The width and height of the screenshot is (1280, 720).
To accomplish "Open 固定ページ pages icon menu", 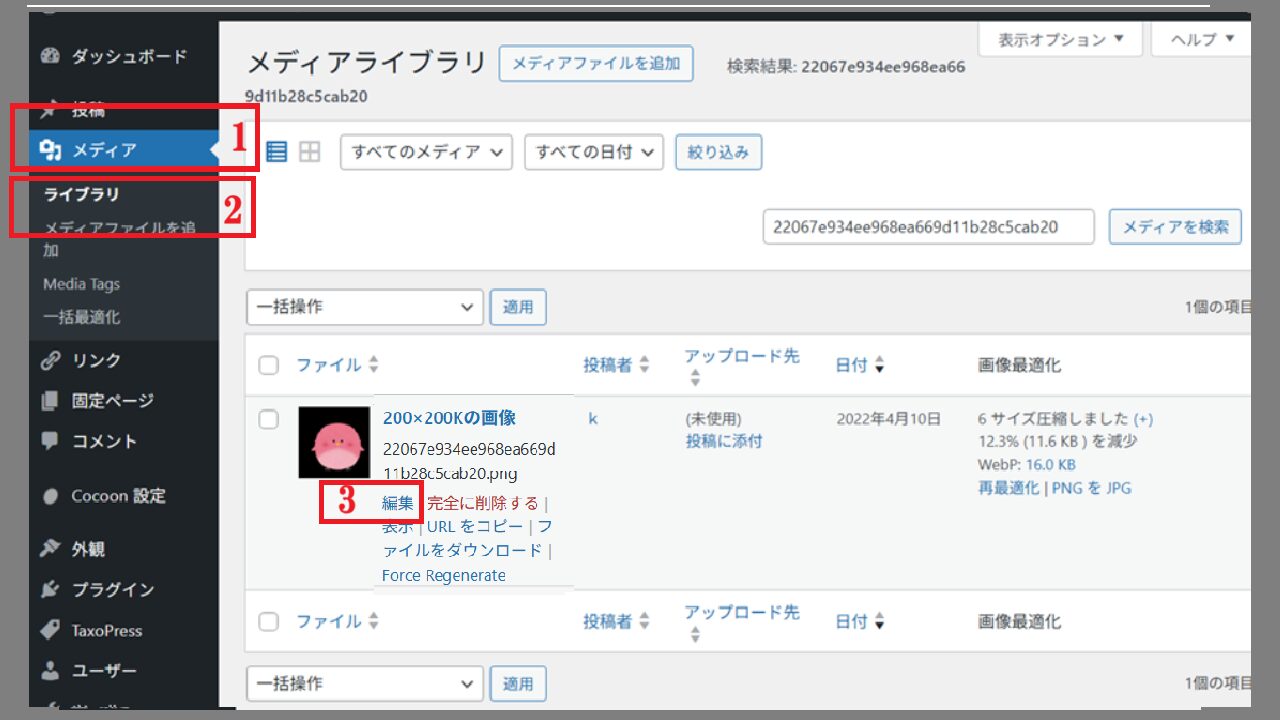I will pos(50,401).
